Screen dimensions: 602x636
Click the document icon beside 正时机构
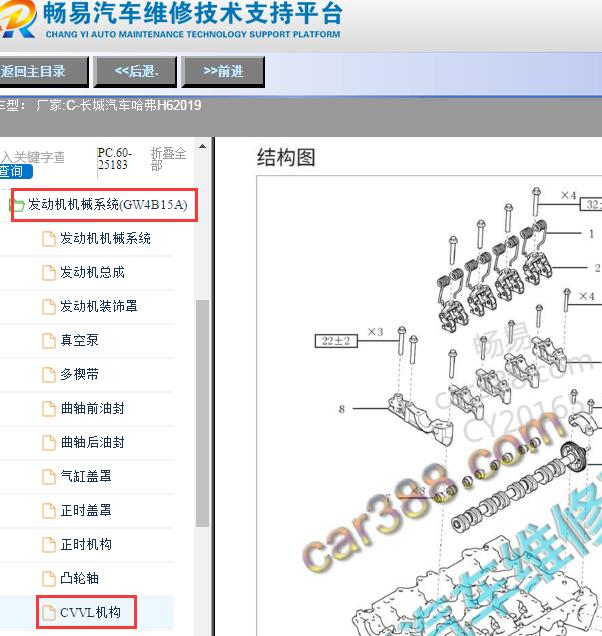click(49, 545)
